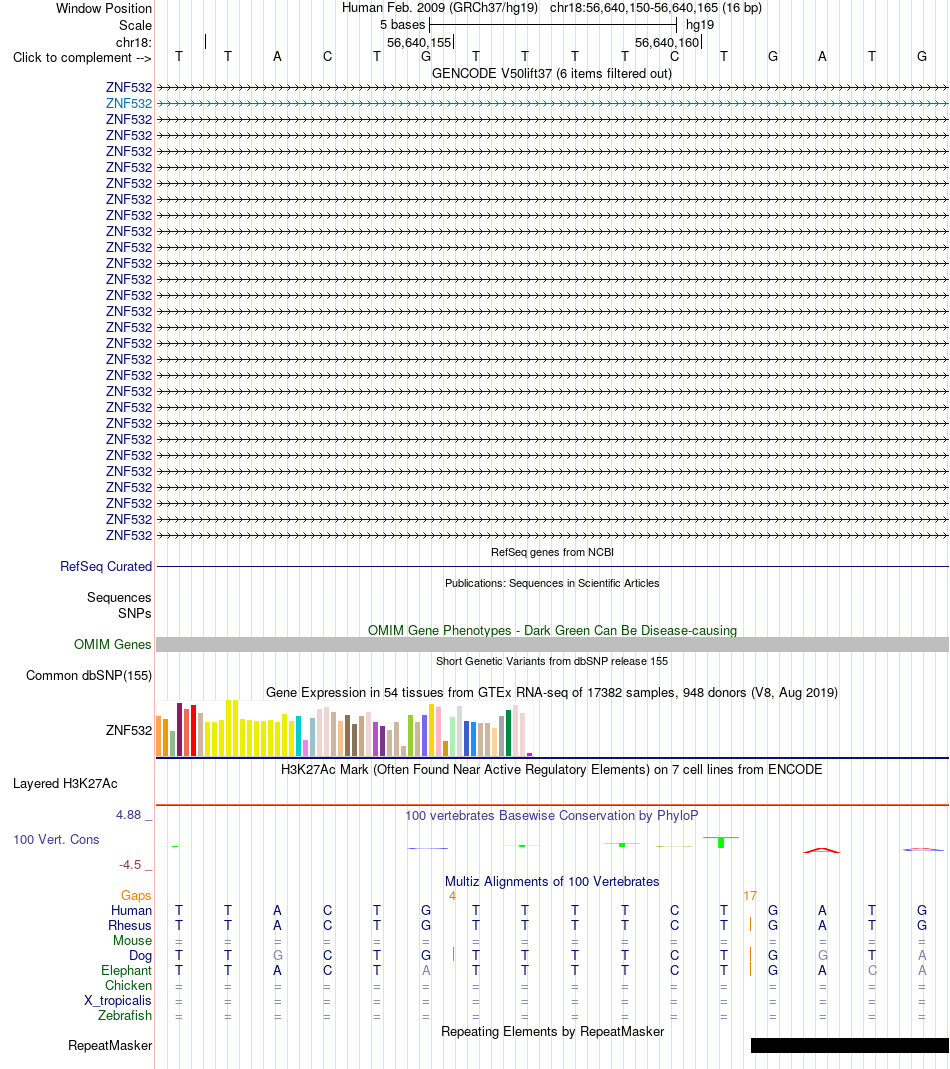950x1069 pixels.
Task: Click the orange gap count '4'
Action: (x=452, y=896)
